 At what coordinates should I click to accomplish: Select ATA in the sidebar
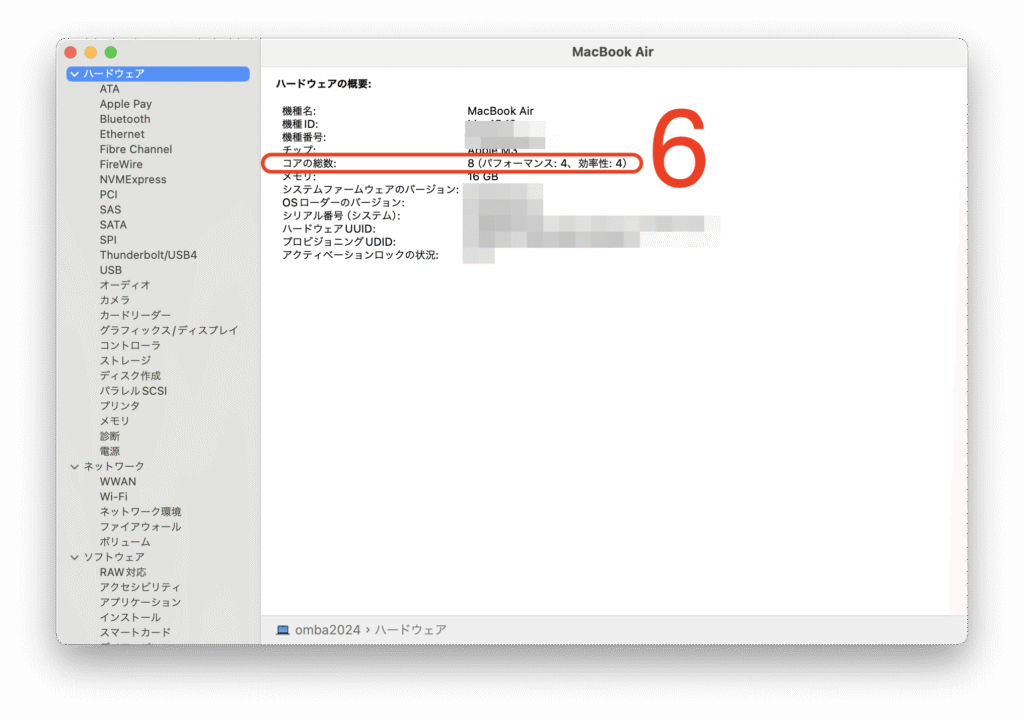(x=109, y=89)
